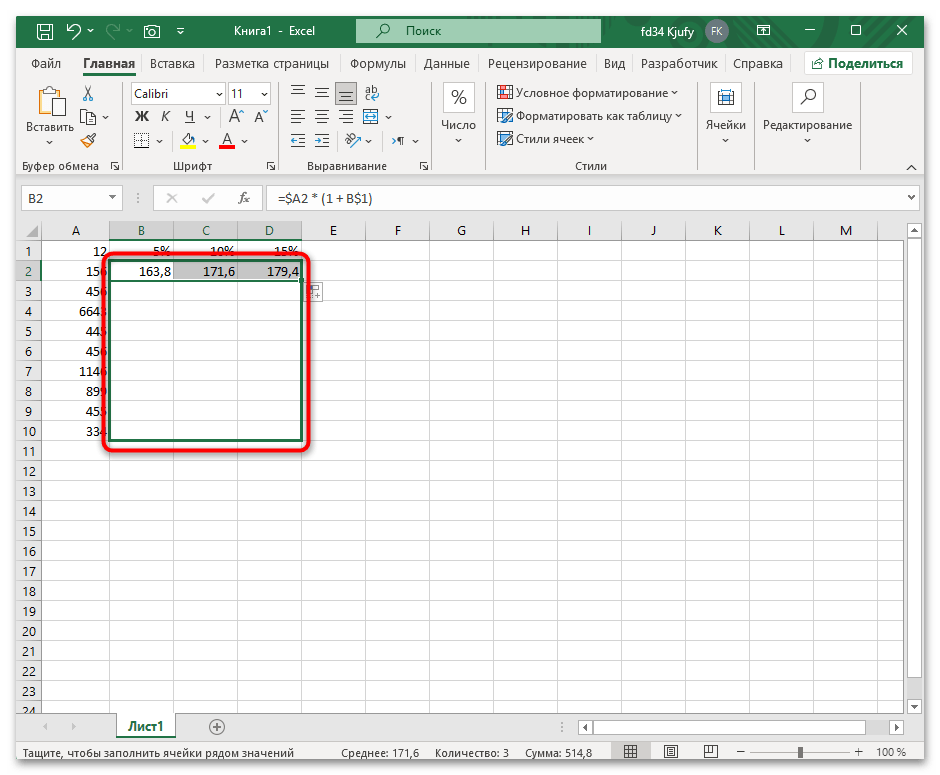Center text horizontally
This screenshot has height=775, width=940.
point(322,116)
